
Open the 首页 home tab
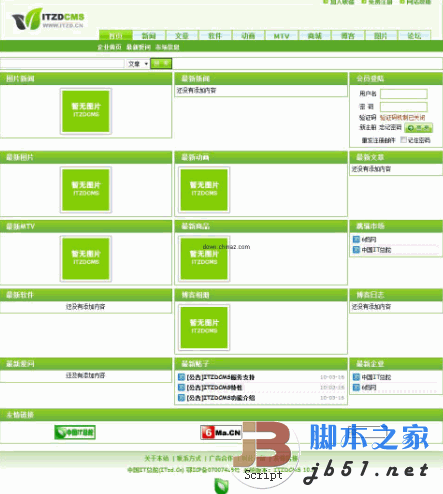(116, 35)
